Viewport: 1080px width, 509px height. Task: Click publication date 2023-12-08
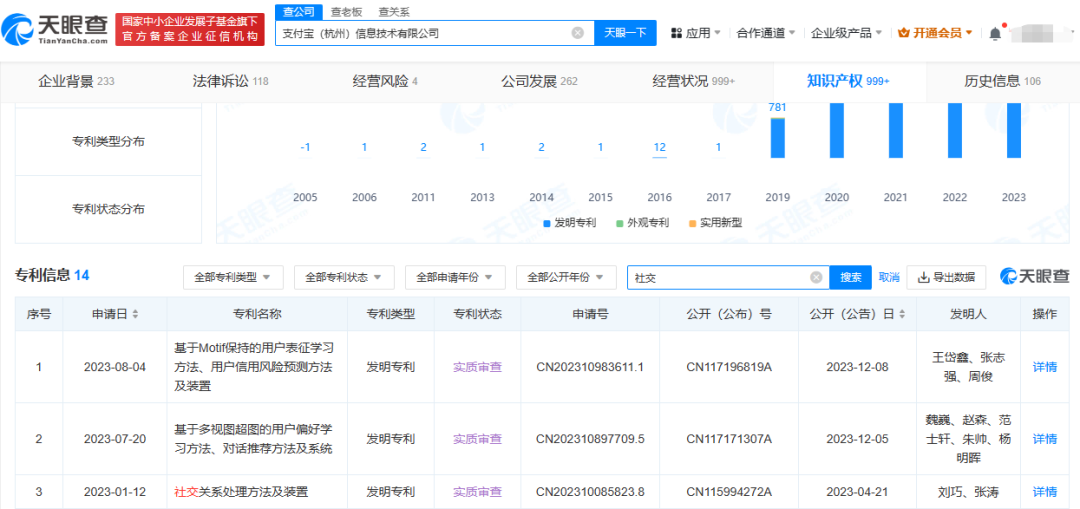click(x=858, y=367)
